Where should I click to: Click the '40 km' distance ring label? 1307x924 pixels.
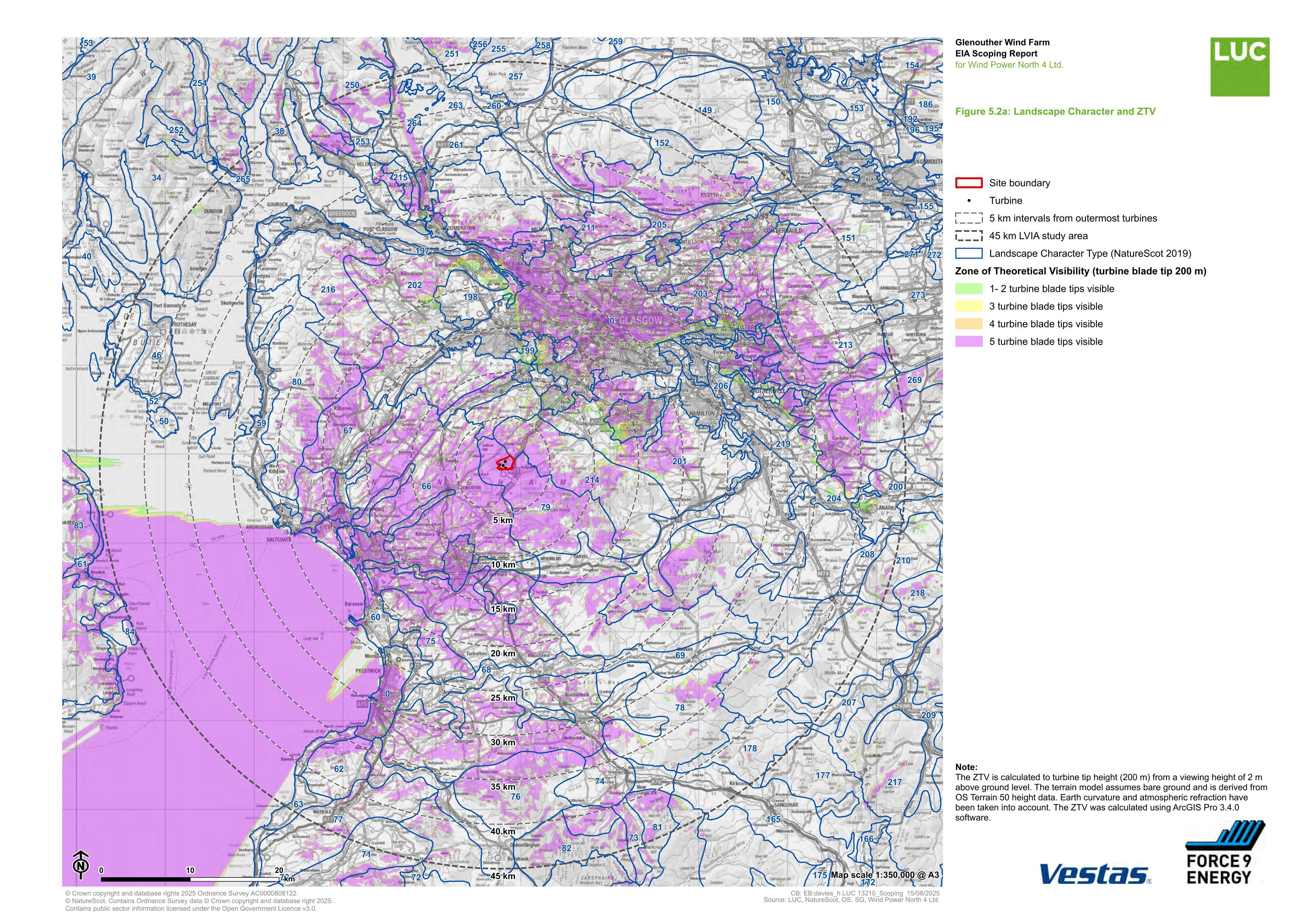pyautogui.click(x=503, y=831)
